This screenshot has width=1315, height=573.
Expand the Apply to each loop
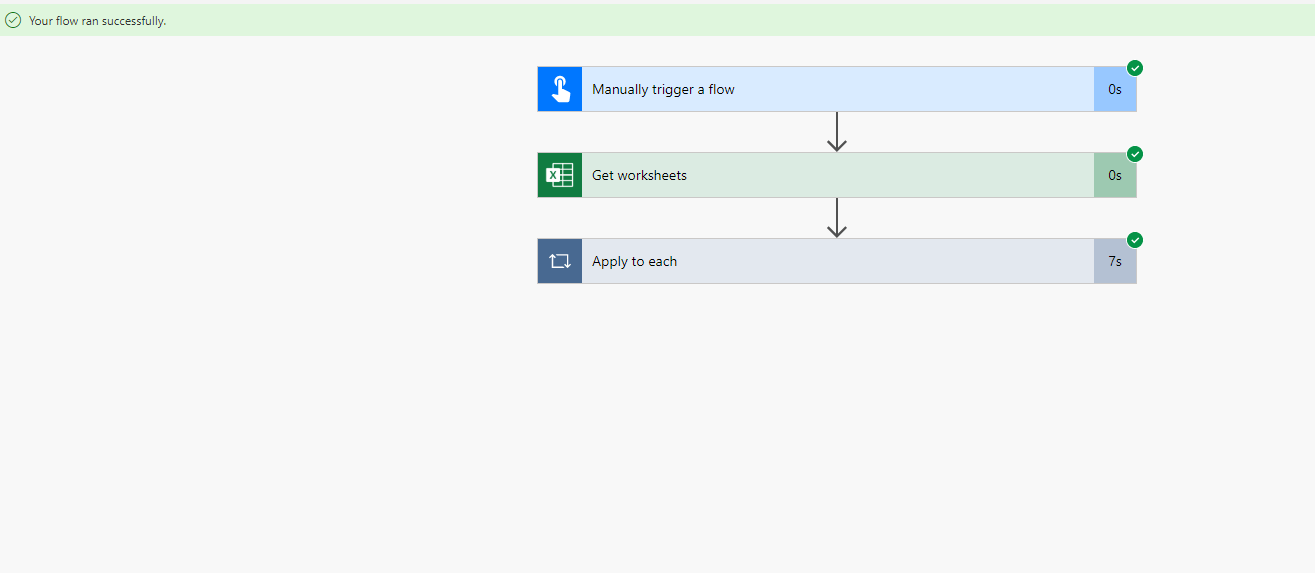[x=837, y=261]
